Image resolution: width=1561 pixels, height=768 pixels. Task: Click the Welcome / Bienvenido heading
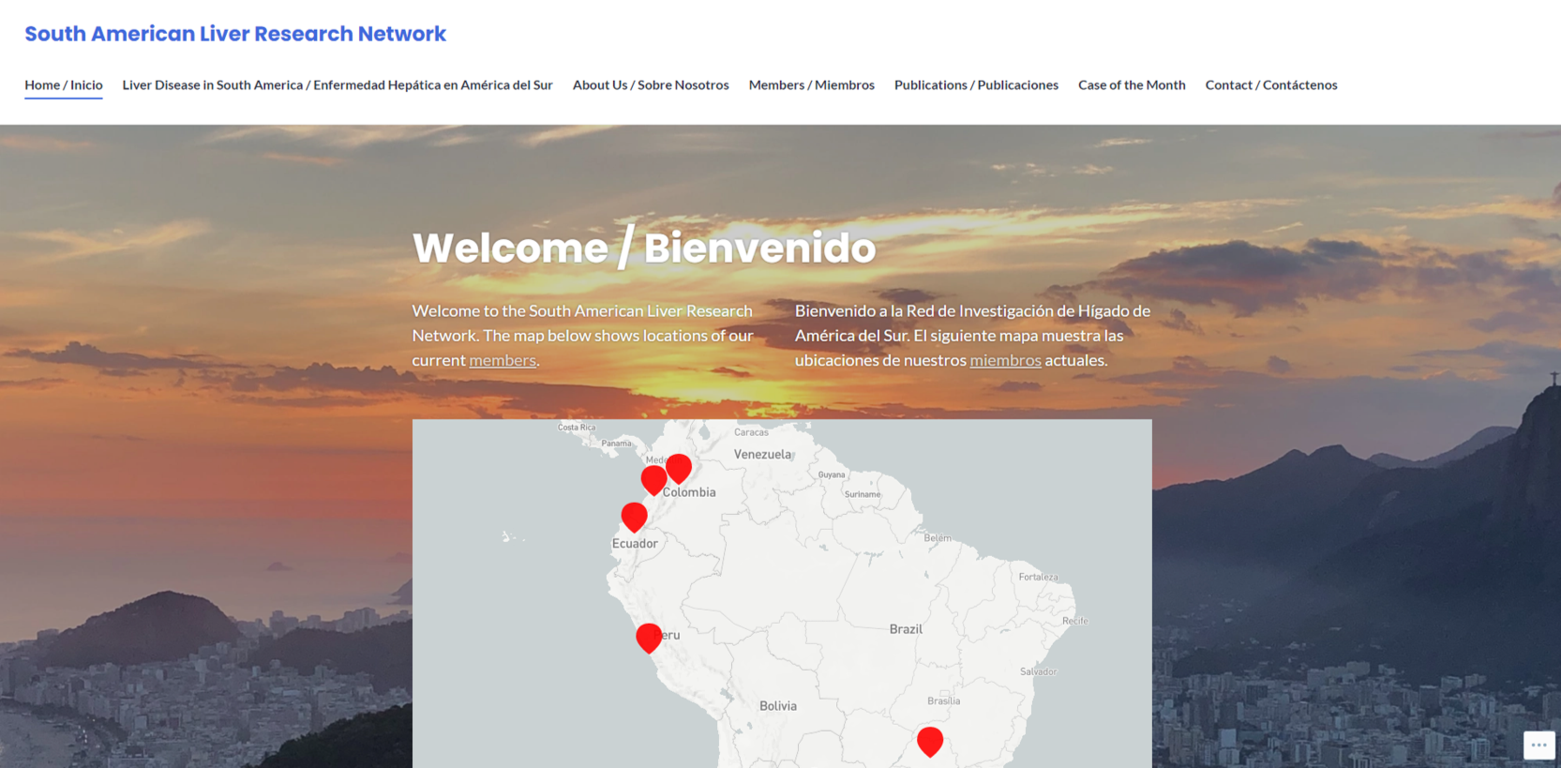coord(644,248)
